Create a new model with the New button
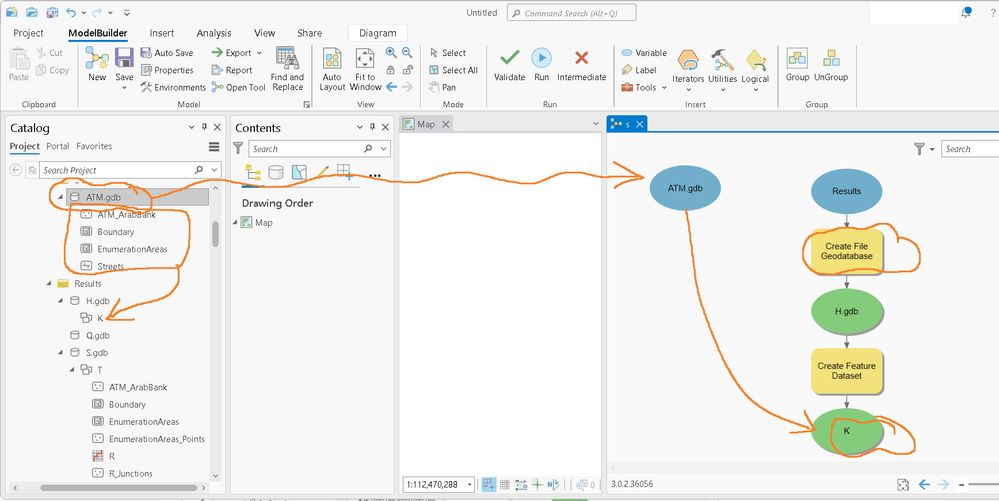This screenshot has height=501, width=999. [97, 65]
